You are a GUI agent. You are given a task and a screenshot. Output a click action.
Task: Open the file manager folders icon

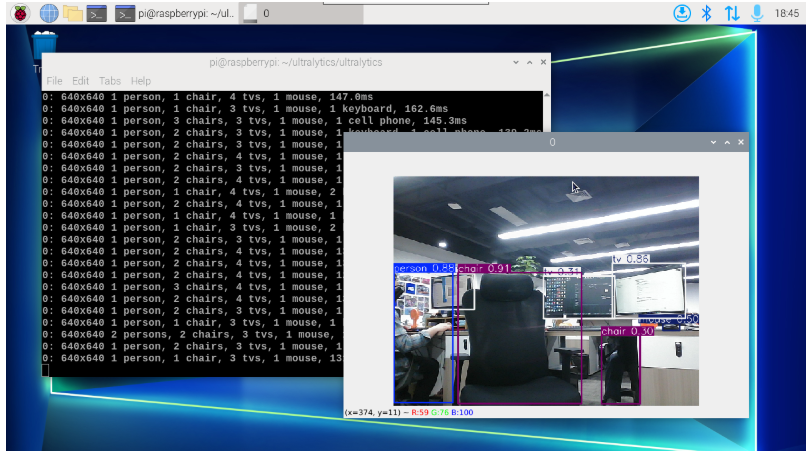pyautogui.click(x=73, y=13)
